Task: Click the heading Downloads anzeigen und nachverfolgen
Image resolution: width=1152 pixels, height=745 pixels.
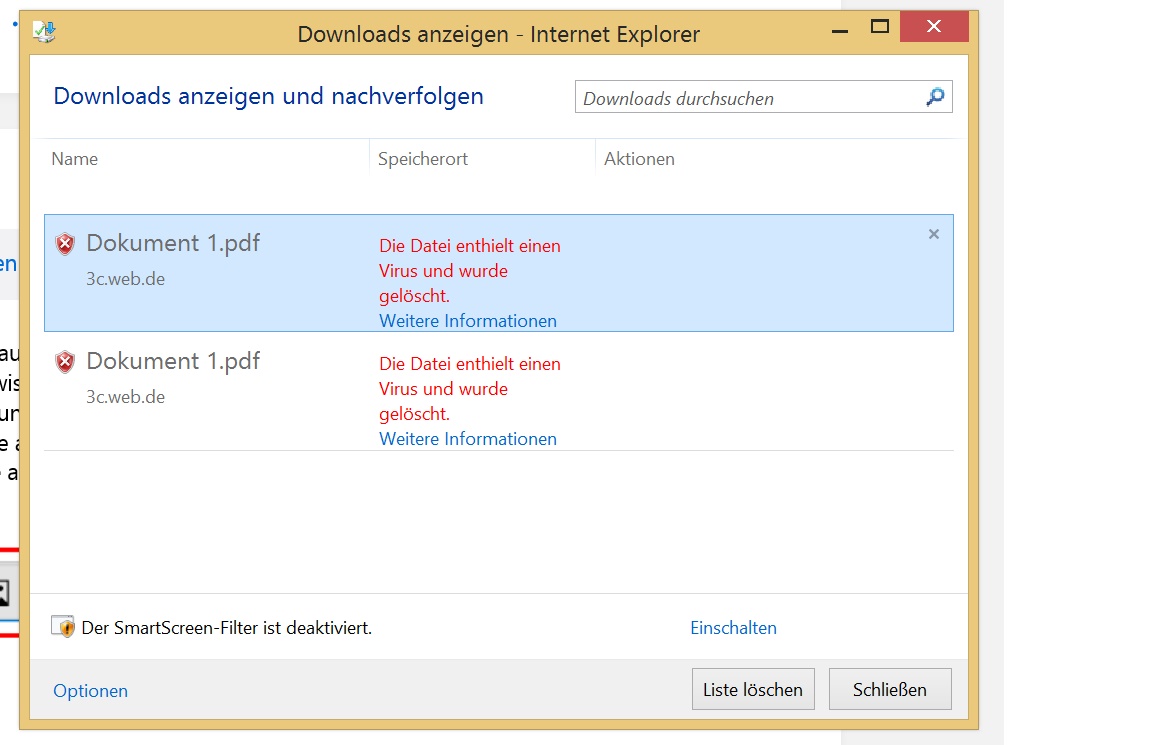Action: tap(268, 96)
